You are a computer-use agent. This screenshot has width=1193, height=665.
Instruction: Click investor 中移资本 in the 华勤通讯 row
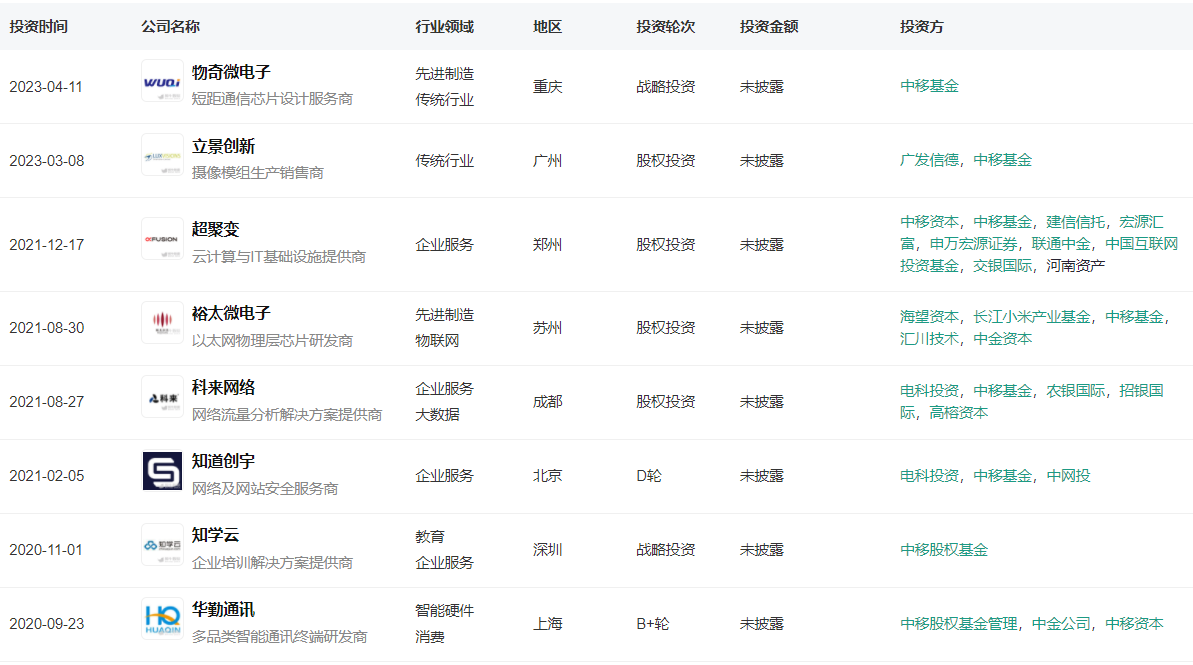[x=1134, y=624]
